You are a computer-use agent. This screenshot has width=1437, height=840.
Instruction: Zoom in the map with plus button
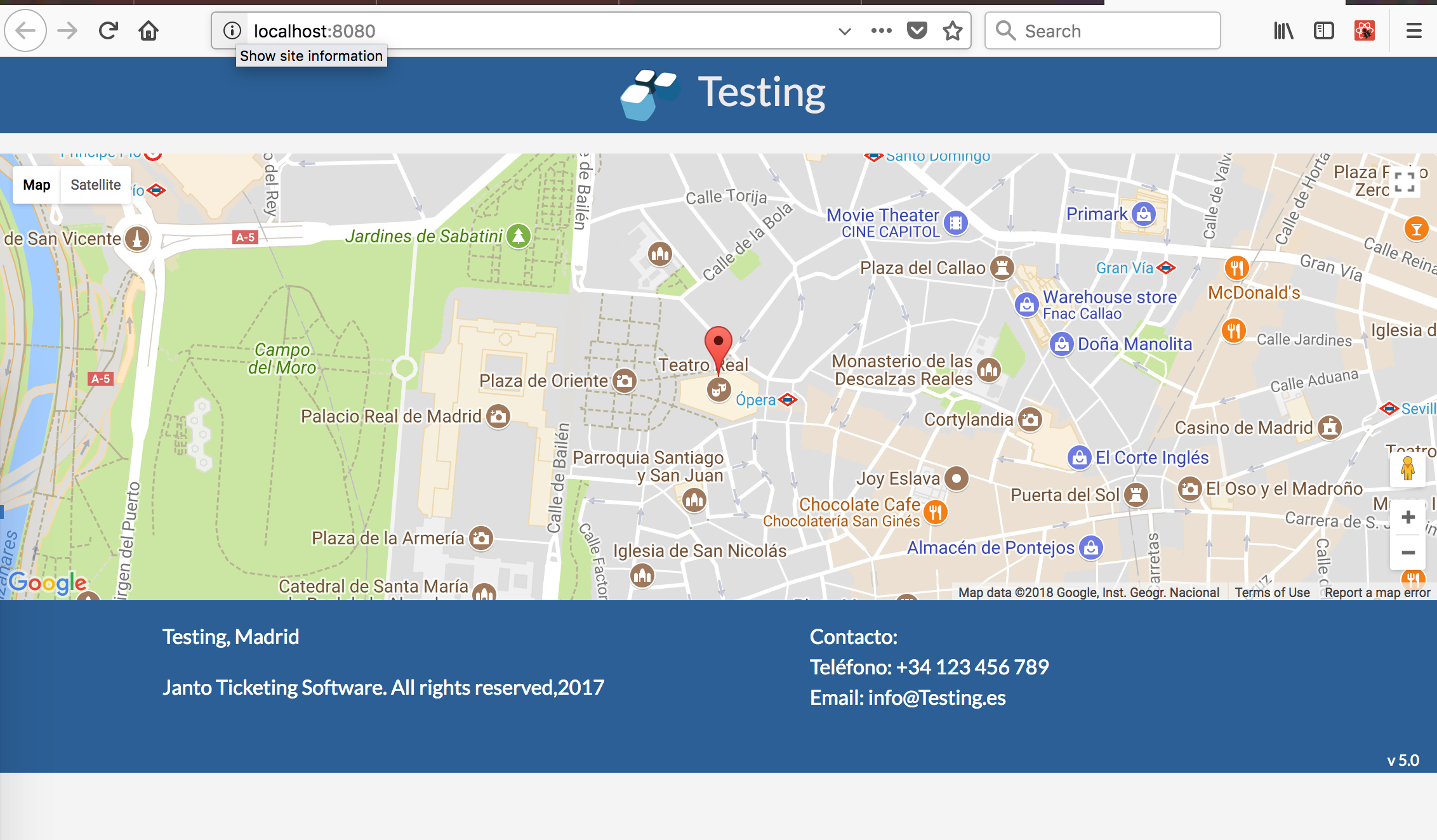point(1408,517)
